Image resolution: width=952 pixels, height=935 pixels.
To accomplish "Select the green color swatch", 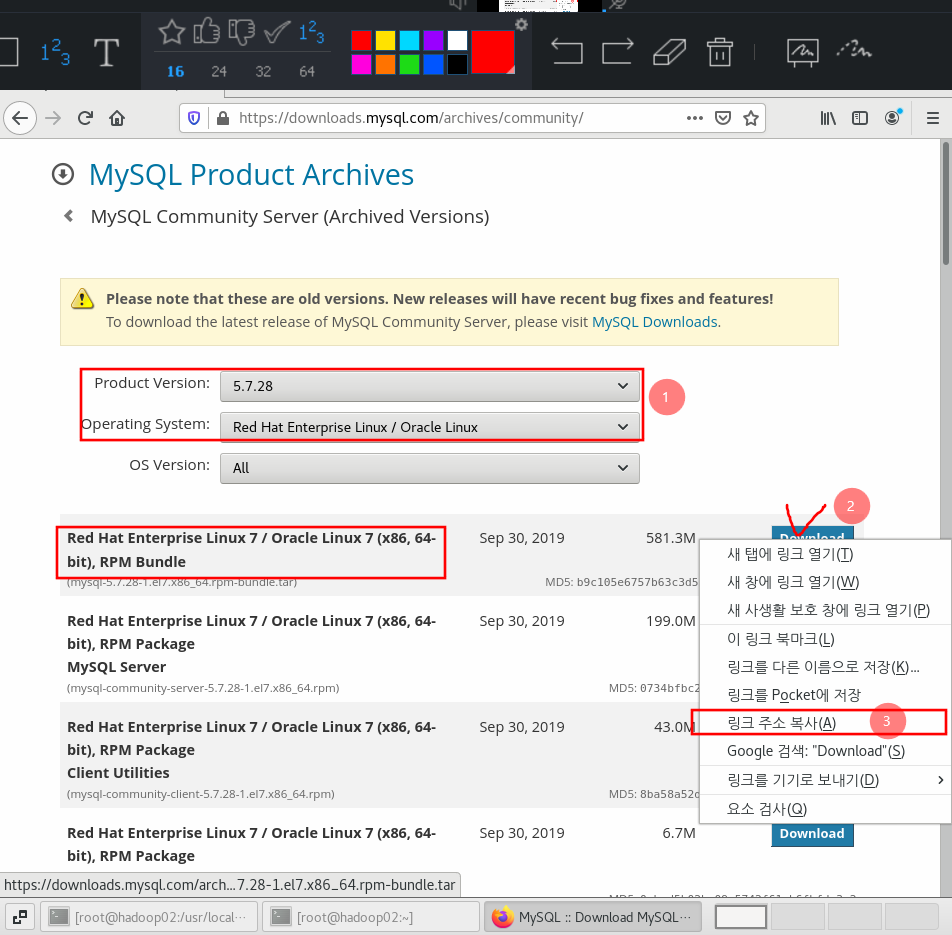I will click(409, 64).
